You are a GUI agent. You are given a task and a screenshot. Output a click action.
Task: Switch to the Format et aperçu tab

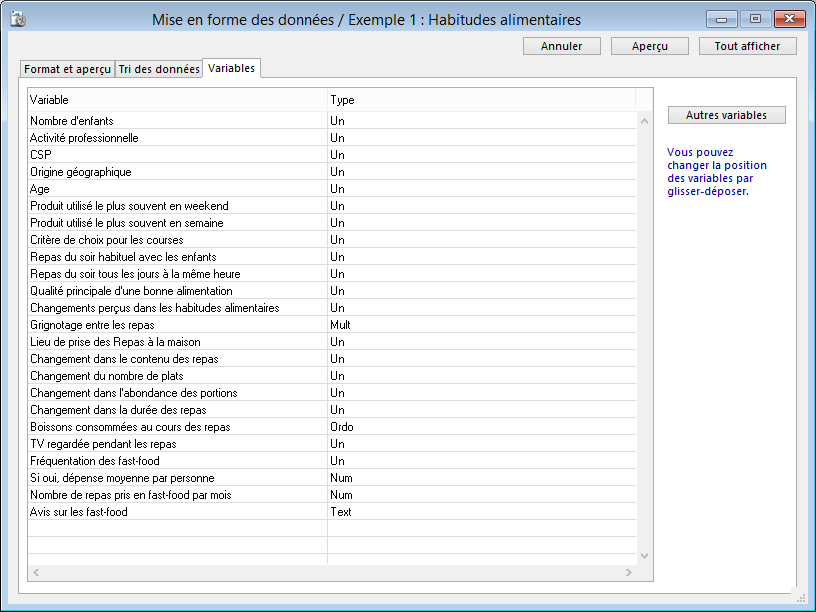[x=68, y=69]
